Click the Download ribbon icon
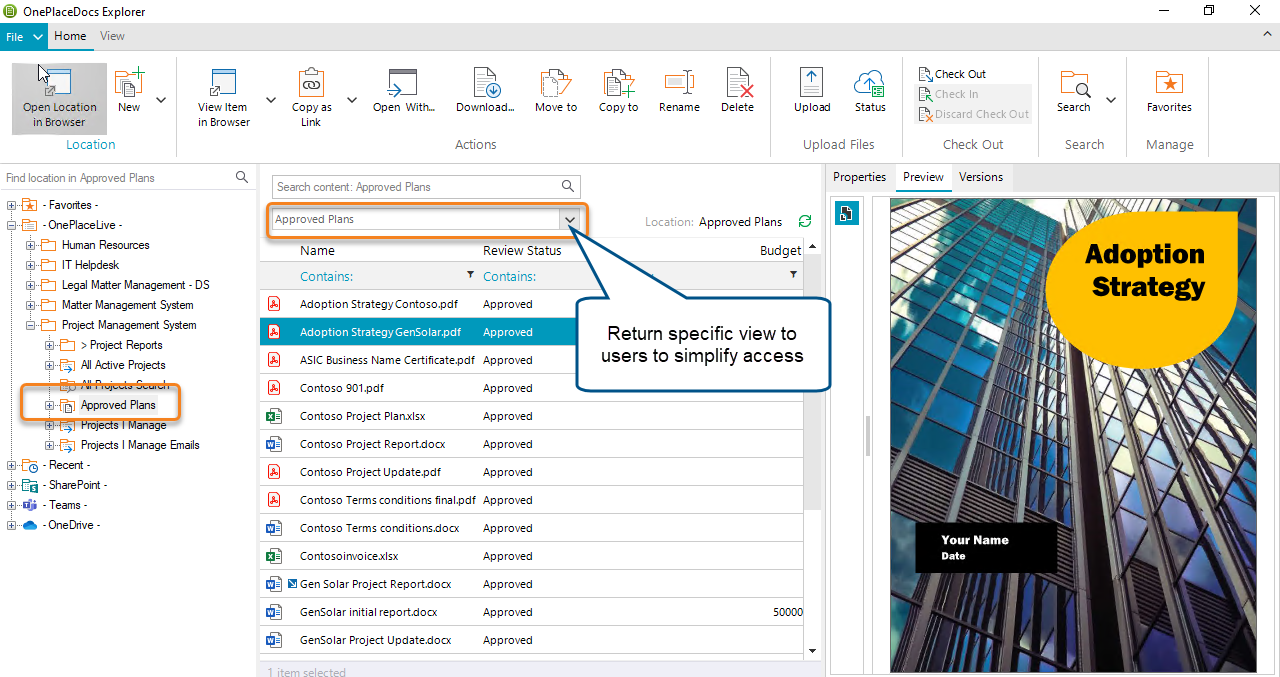The width and height of the screenshot is (1280, 677). (x=485, y=84)
